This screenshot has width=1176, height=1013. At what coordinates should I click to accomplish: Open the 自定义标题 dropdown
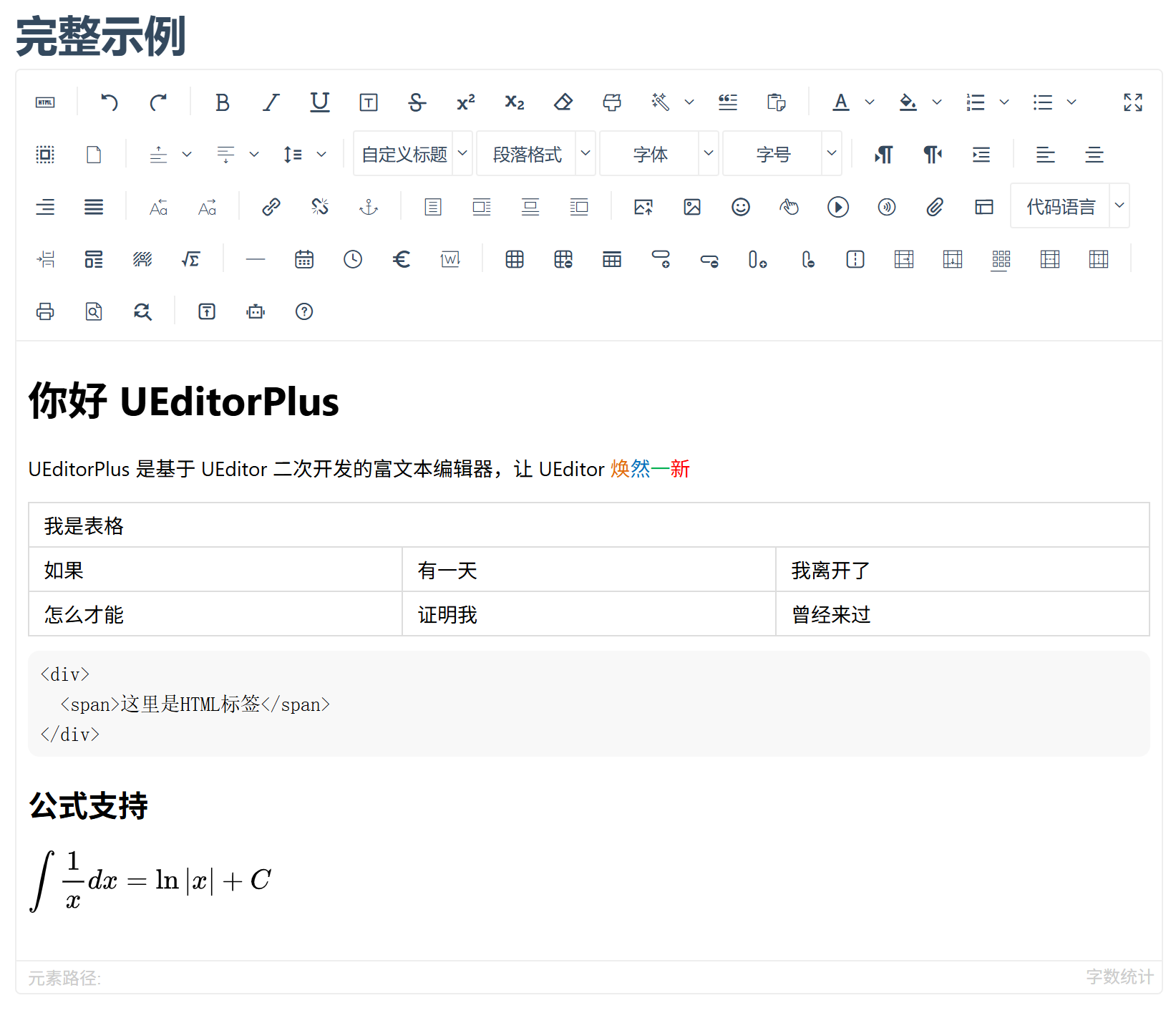point(413,154)
